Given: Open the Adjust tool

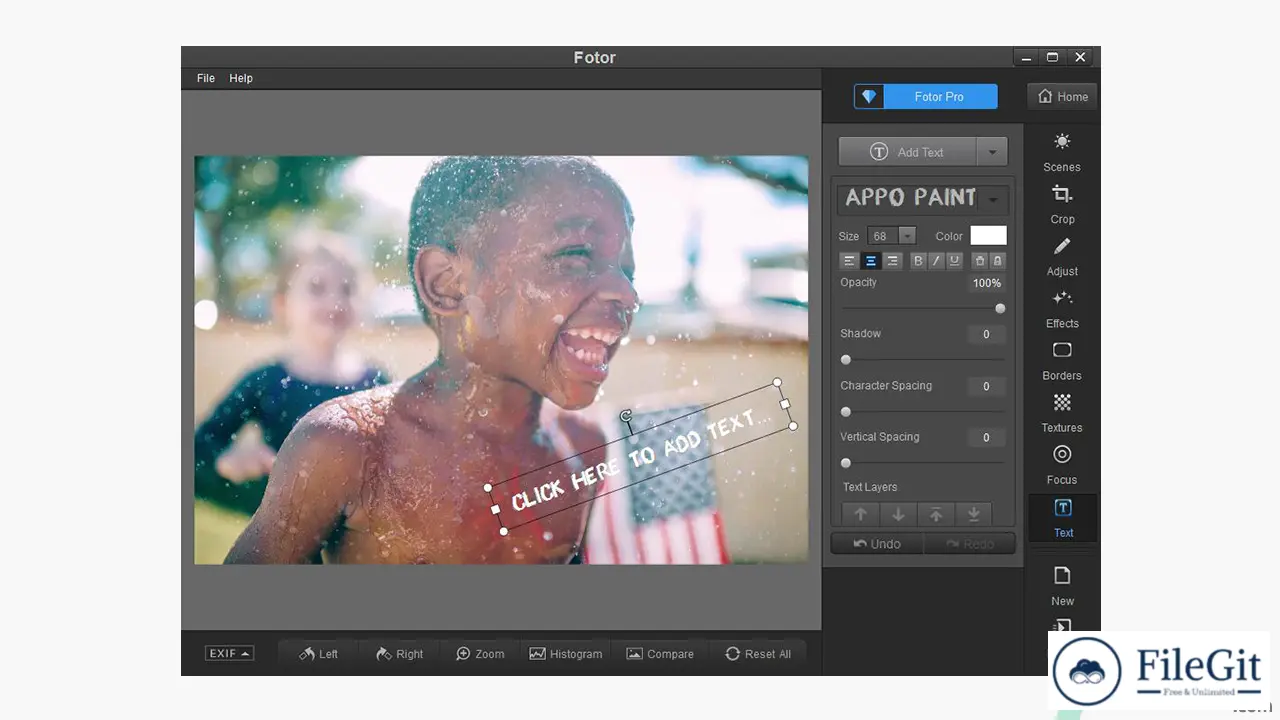Looking at the screenshot, I should pyautogui.click(x=1062, y=256).
